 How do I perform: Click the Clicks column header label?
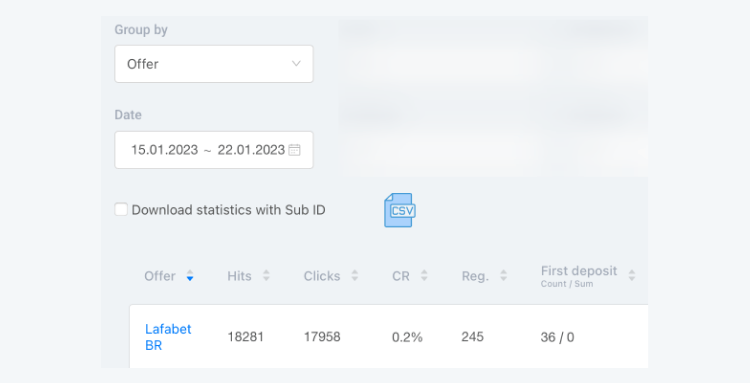pos(322,276)
